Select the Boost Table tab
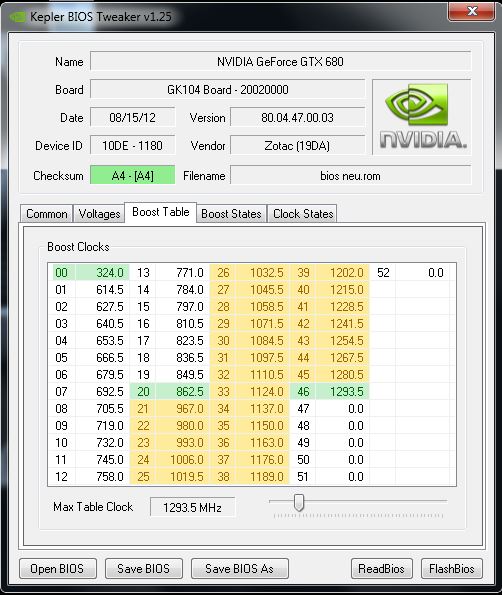Image resolution: width=502 pixels, height=595 pixels. click(161, 212)
